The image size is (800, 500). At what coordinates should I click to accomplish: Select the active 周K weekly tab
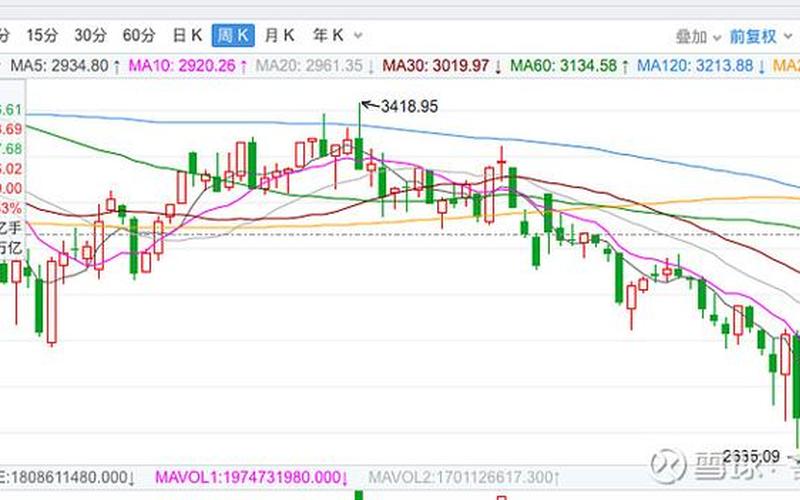click(x=233, y=35)
